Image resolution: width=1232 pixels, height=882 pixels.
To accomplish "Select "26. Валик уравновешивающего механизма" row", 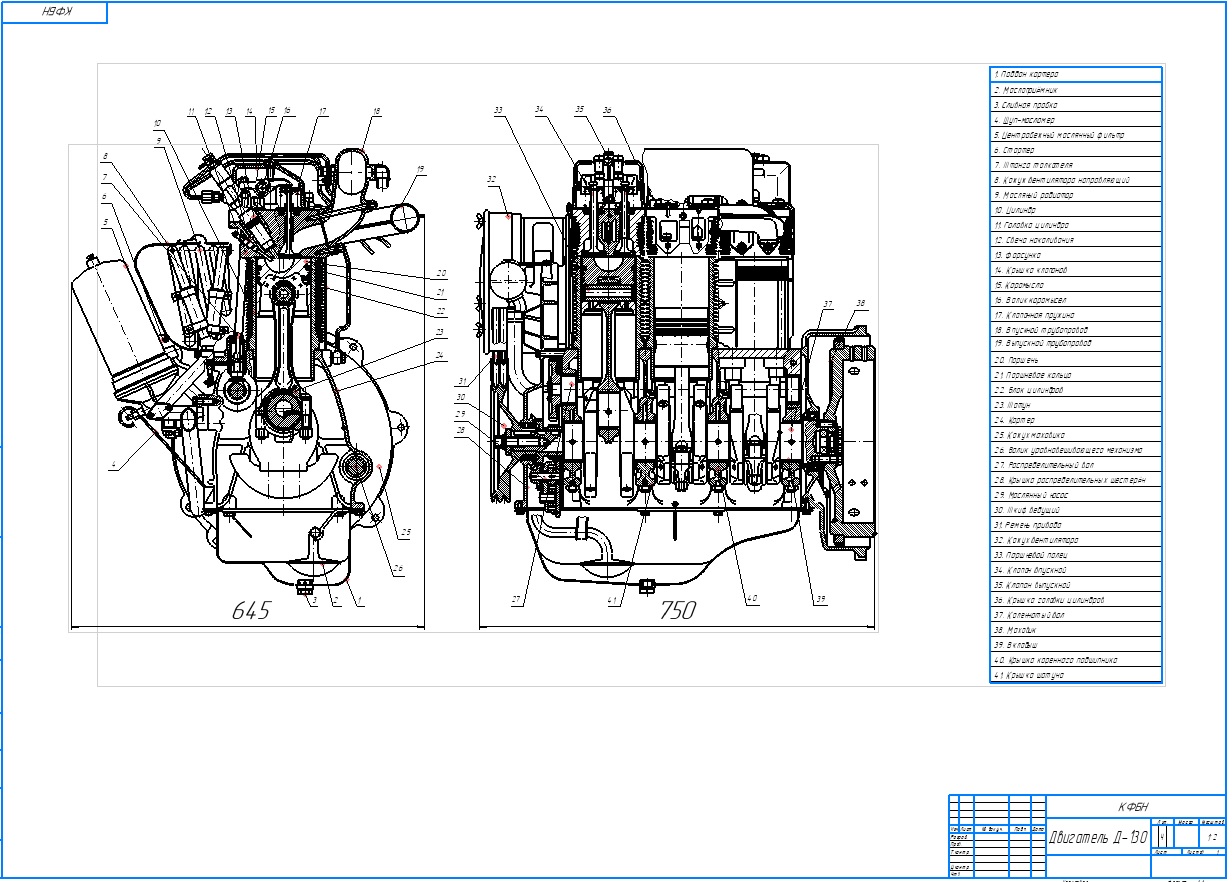I will pos(1076,450).
